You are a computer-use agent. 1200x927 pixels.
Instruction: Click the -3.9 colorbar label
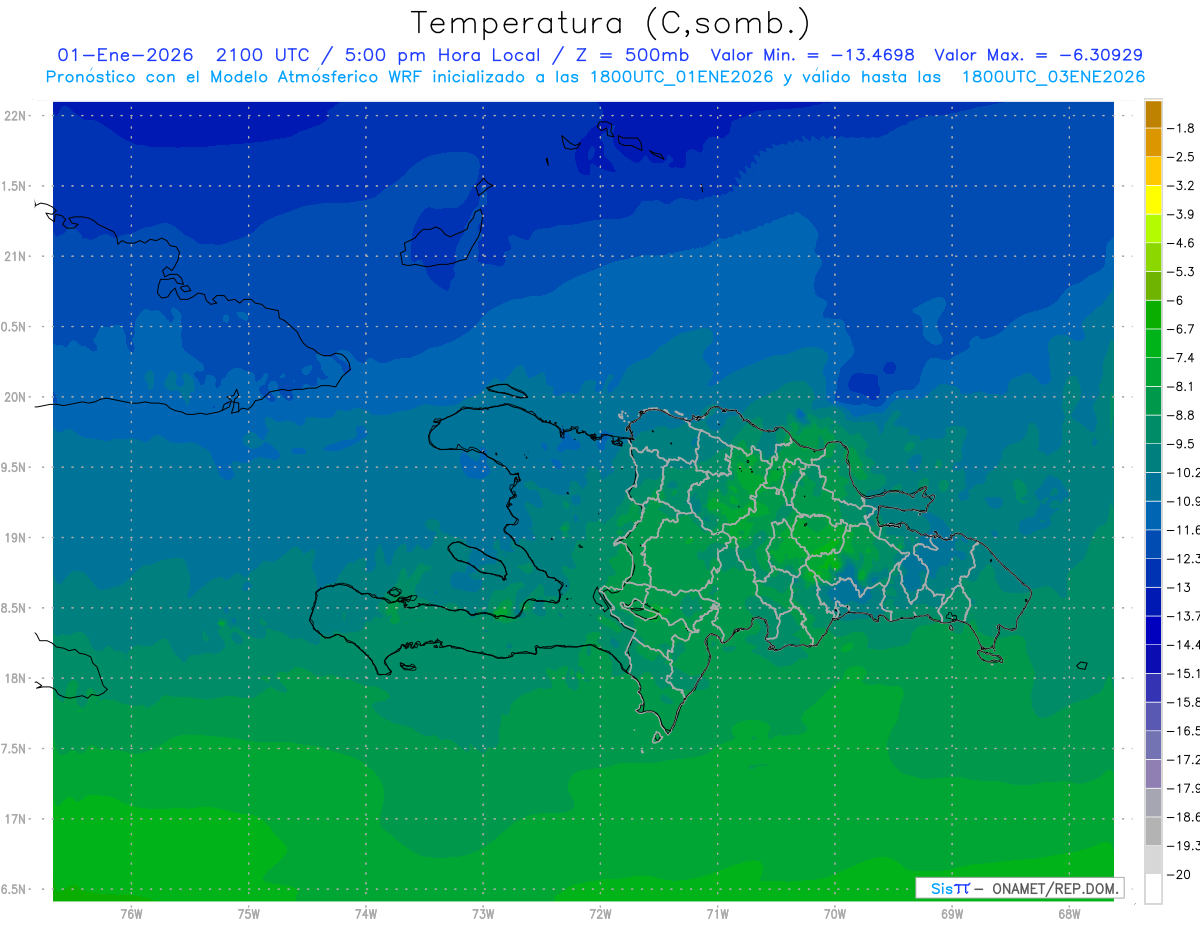pos(1181,215)
